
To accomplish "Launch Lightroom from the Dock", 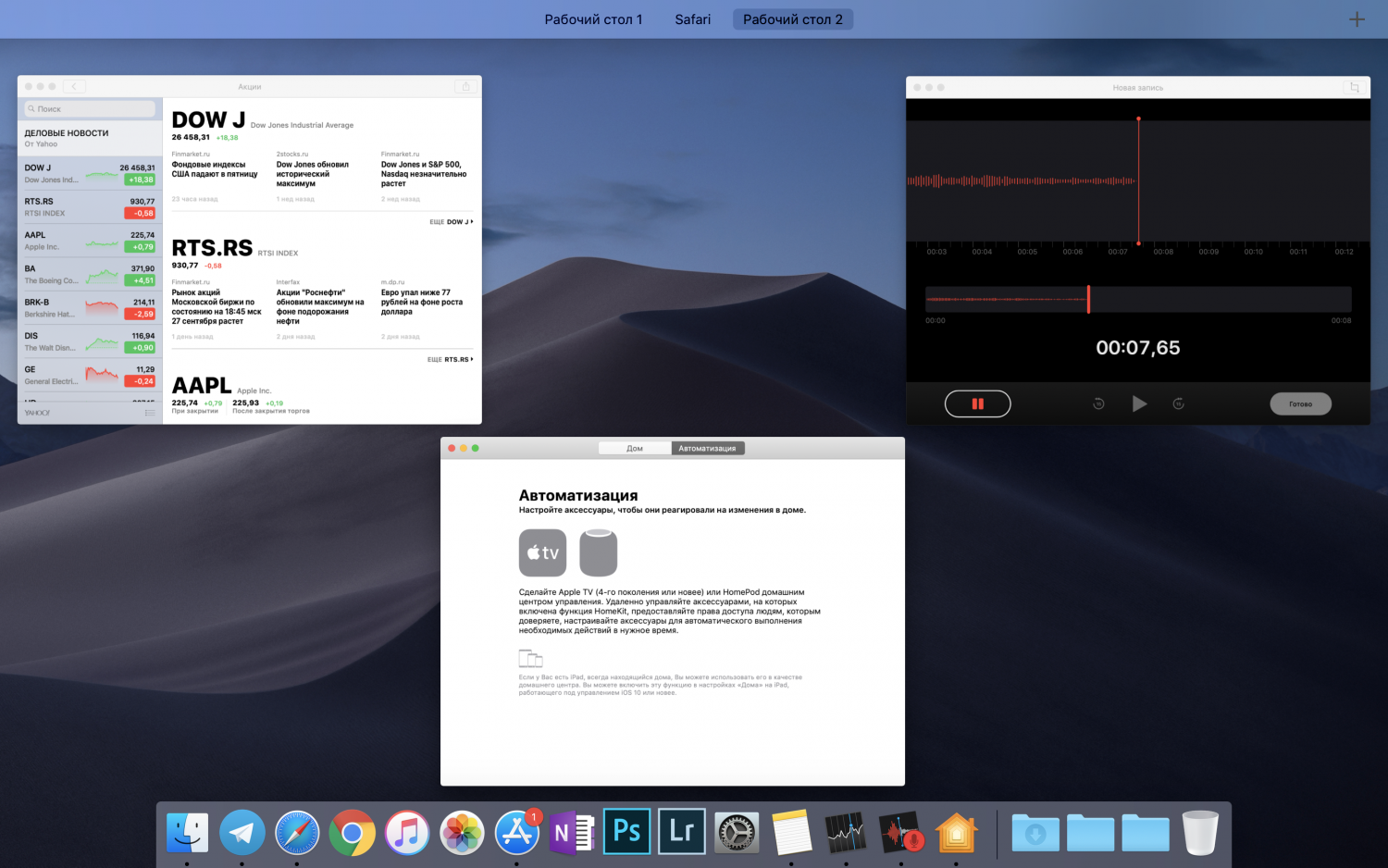I will click(682, 831).
